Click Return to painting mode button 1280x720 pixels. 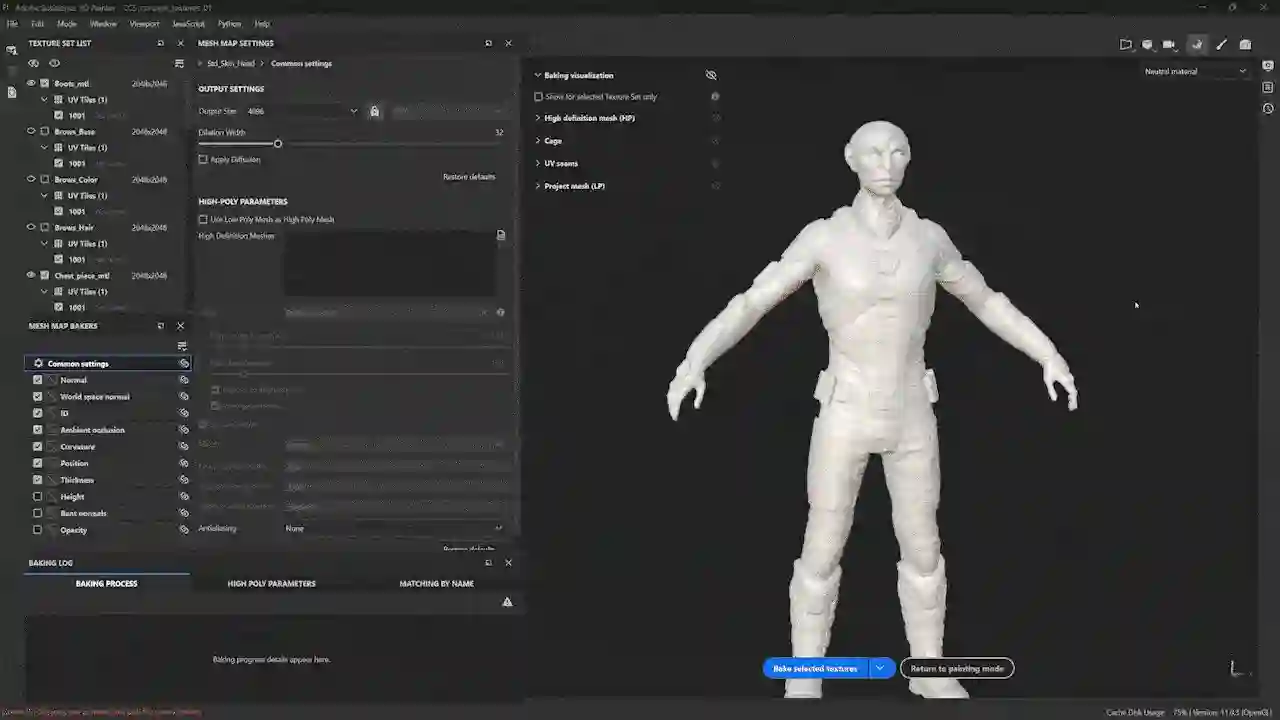point(957,668)
